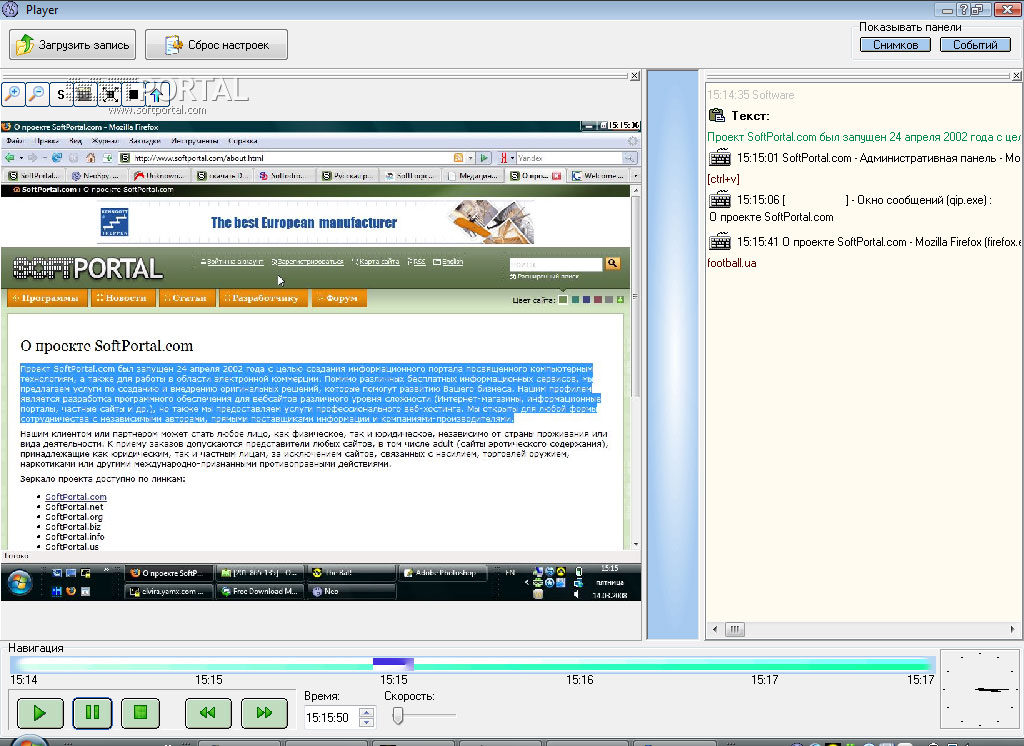The height and width of the screenshot is (746, 1024).
Task: Click Карта сайта link in snapshot header
Action: point(379,261)
